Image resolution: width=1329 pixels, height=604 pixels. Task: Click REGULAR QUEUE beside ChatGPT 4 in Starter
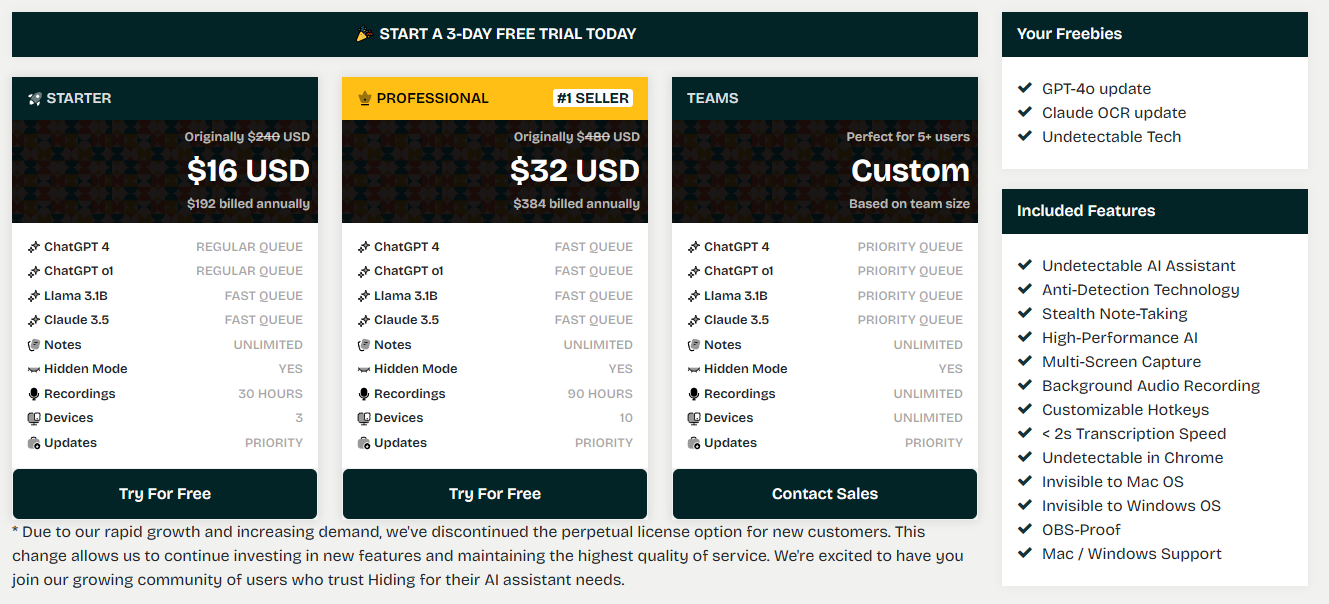pyautogui.click(x=249, y=247)
